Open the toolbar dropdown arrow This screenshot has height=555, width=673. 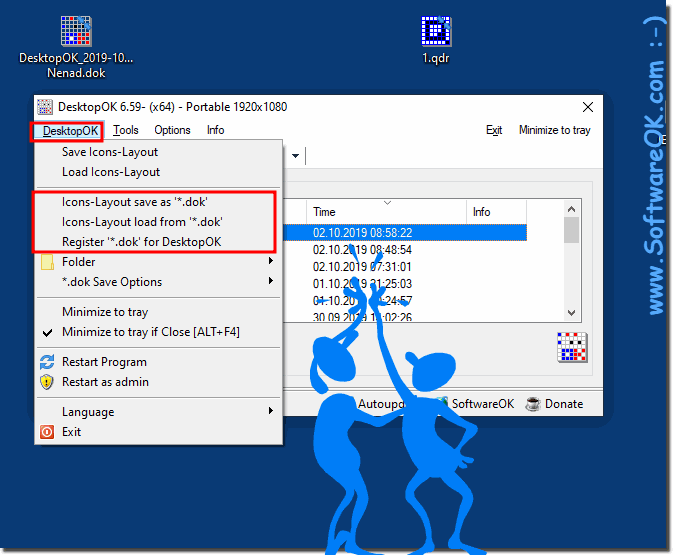pos(295,156)
